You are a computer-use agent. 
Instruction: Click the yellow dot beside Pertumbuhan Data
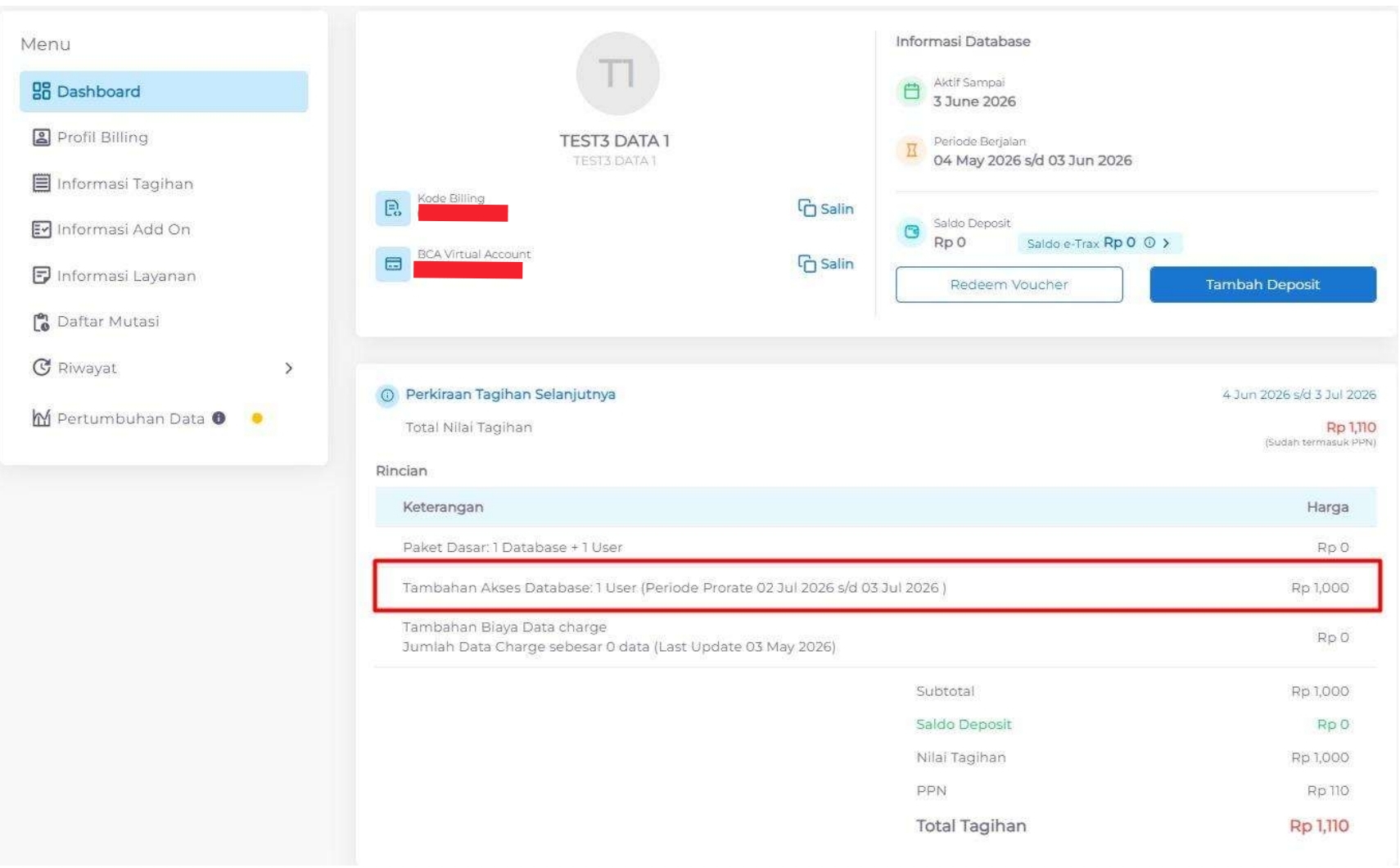coord(257,418)
